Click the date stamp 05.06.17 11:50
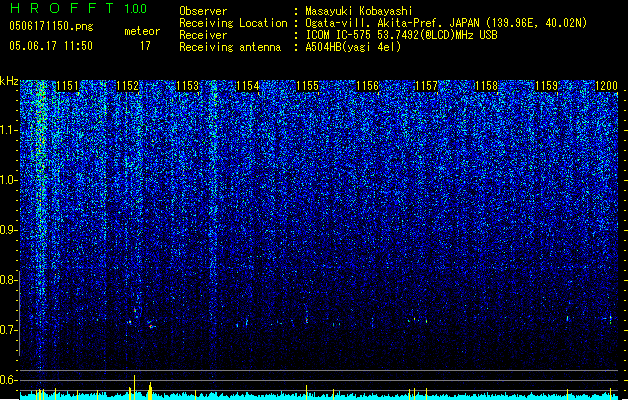629x400 pixels. point(51,46)
